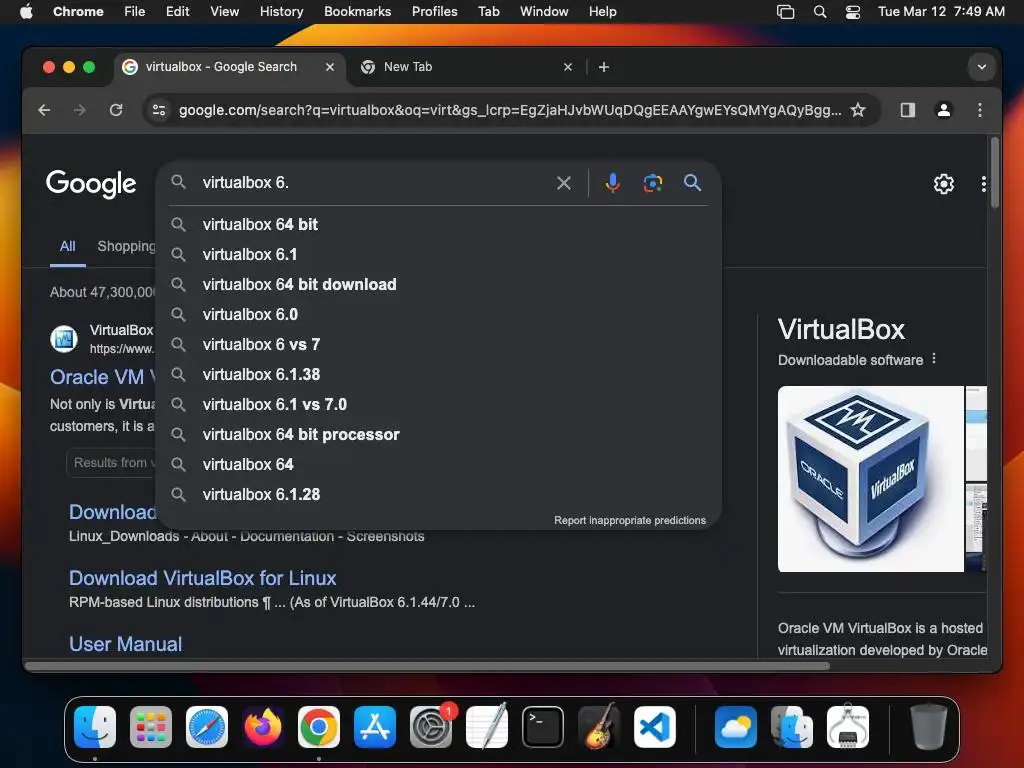This screenshot has height=768, width=1024.
Task: Open Chrome profile avatar icon
Action: (944, 110)
